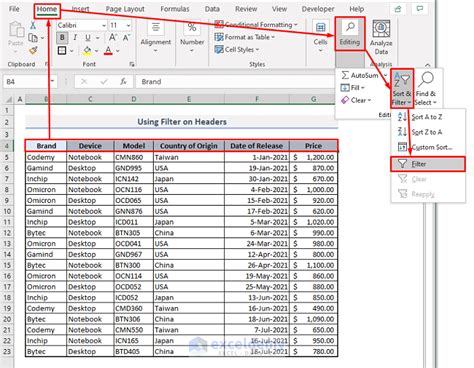Click the AutoSum button
Image resolution: width=474 pixels, height=368 pixels.
tap(360, 75)
